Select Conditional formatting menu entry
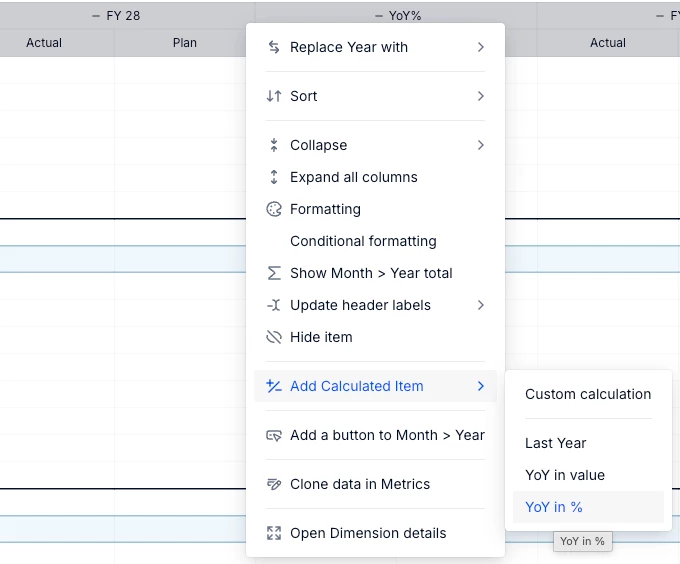680x564 pixels. 363,241
